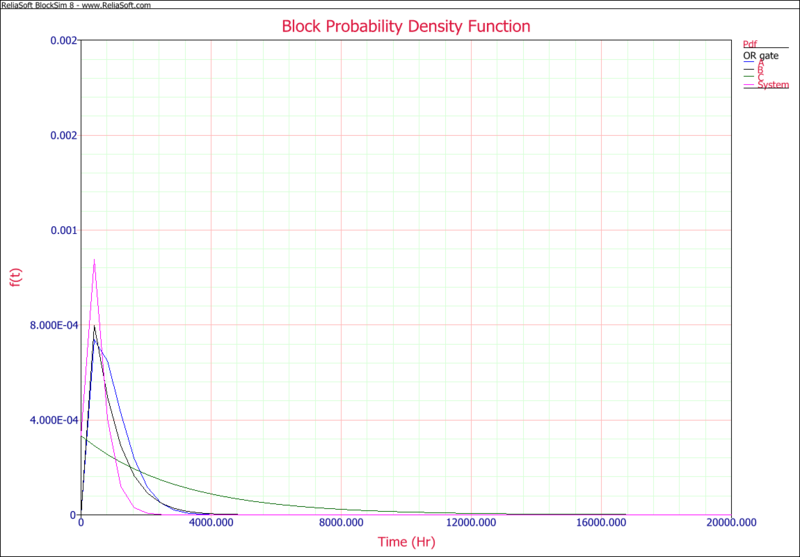
Task: Click the plot title Block Probability Density Function
Action: click(x=406, y=24)
